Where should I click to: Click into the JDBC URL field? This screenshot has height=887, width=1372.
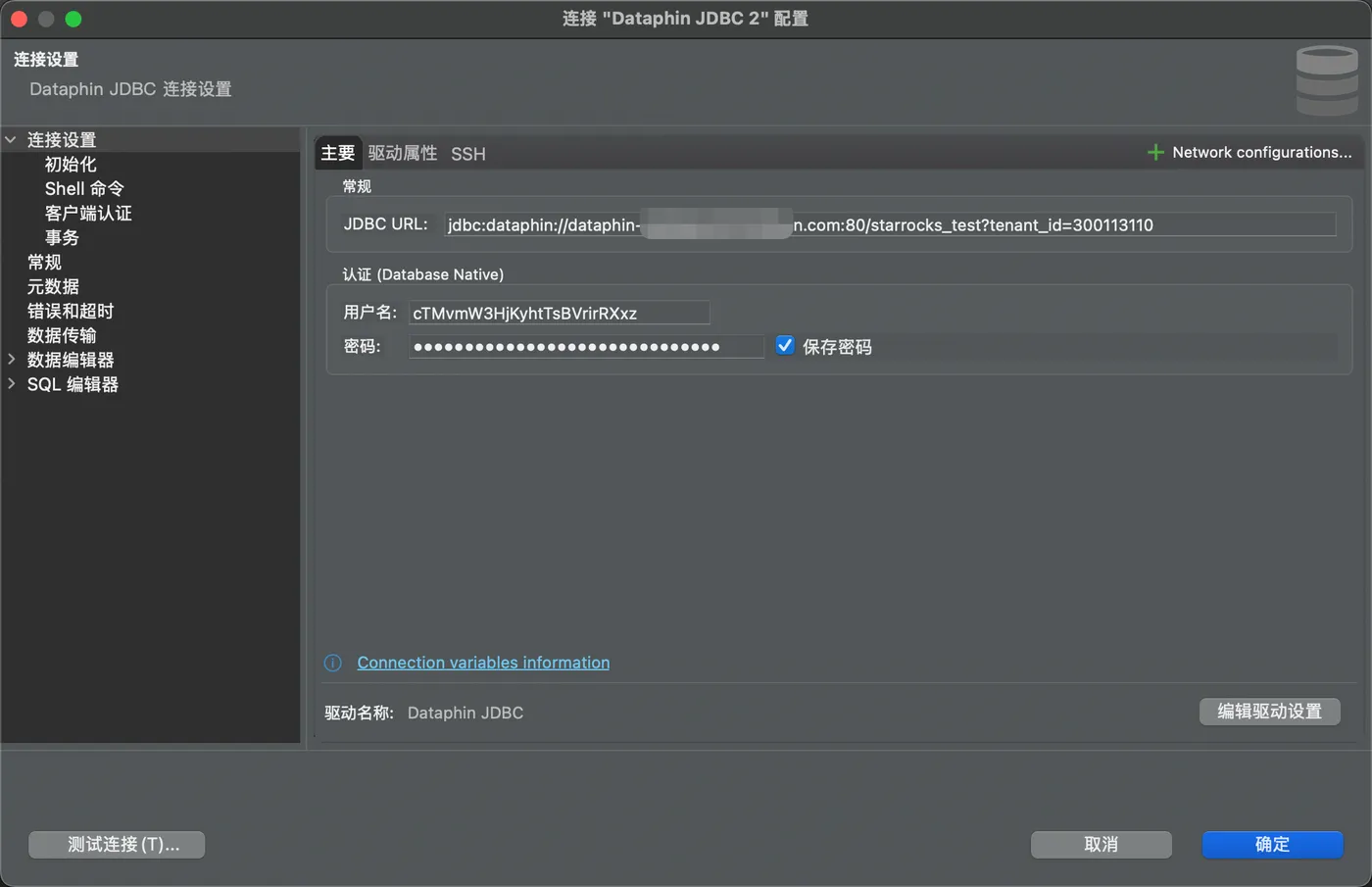[890, 224]
